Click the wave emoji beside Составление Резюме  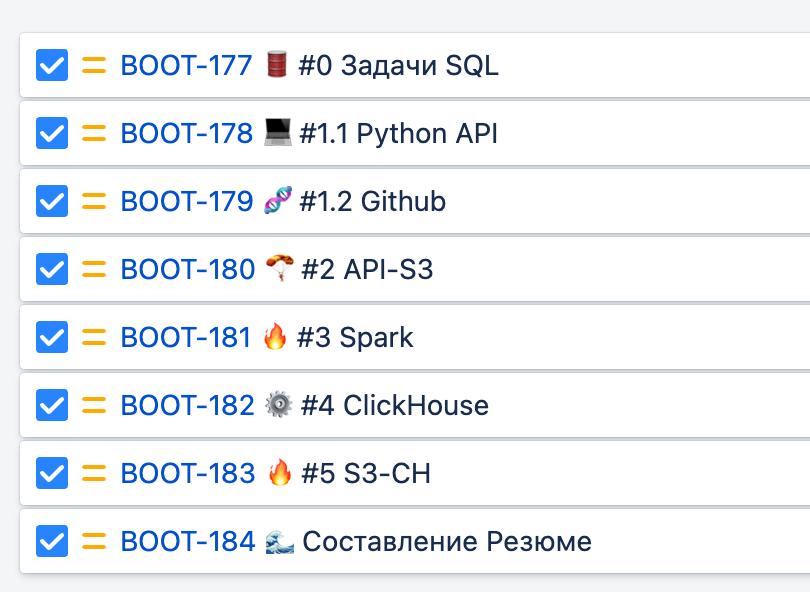(279, 542)
